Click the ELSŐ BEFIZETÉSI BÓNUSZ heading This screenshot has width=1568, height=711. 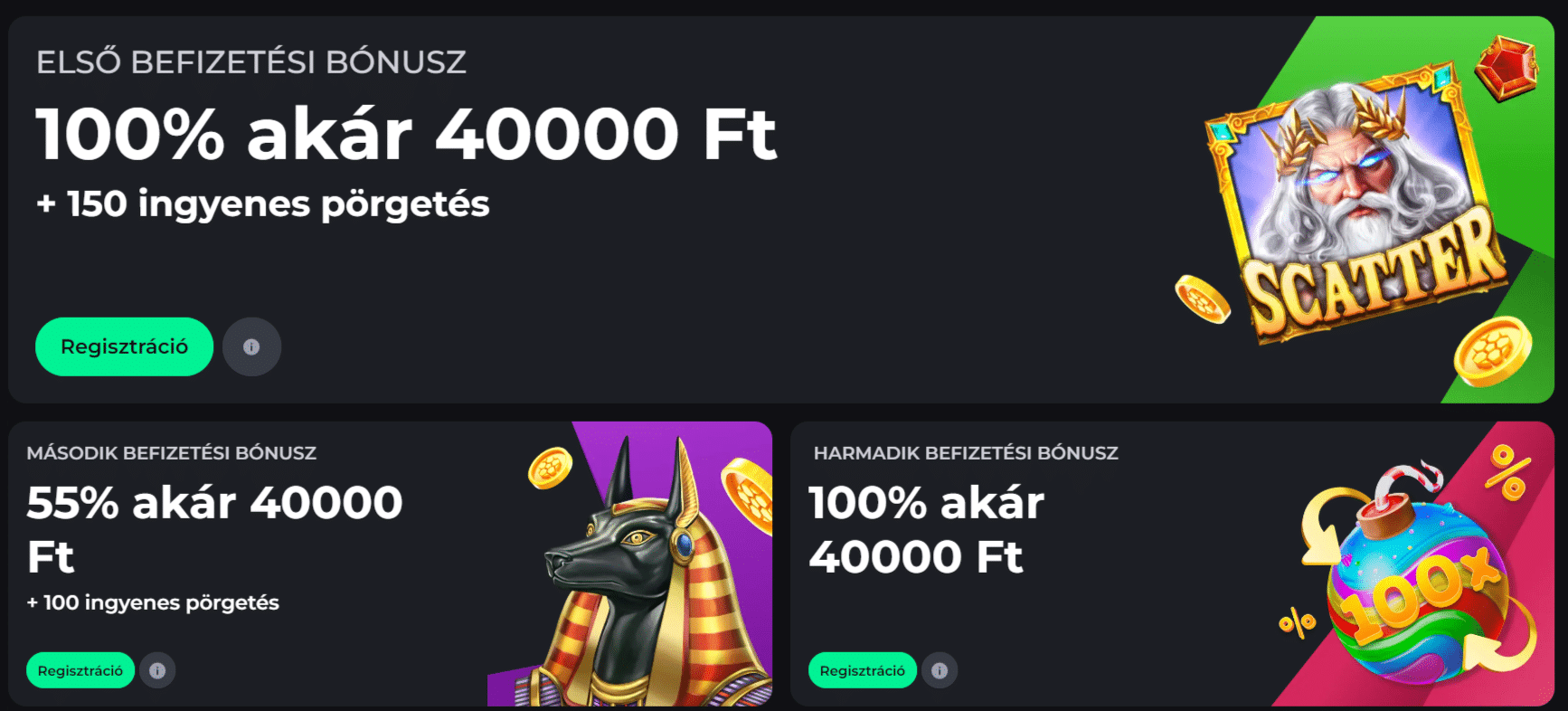251,62
